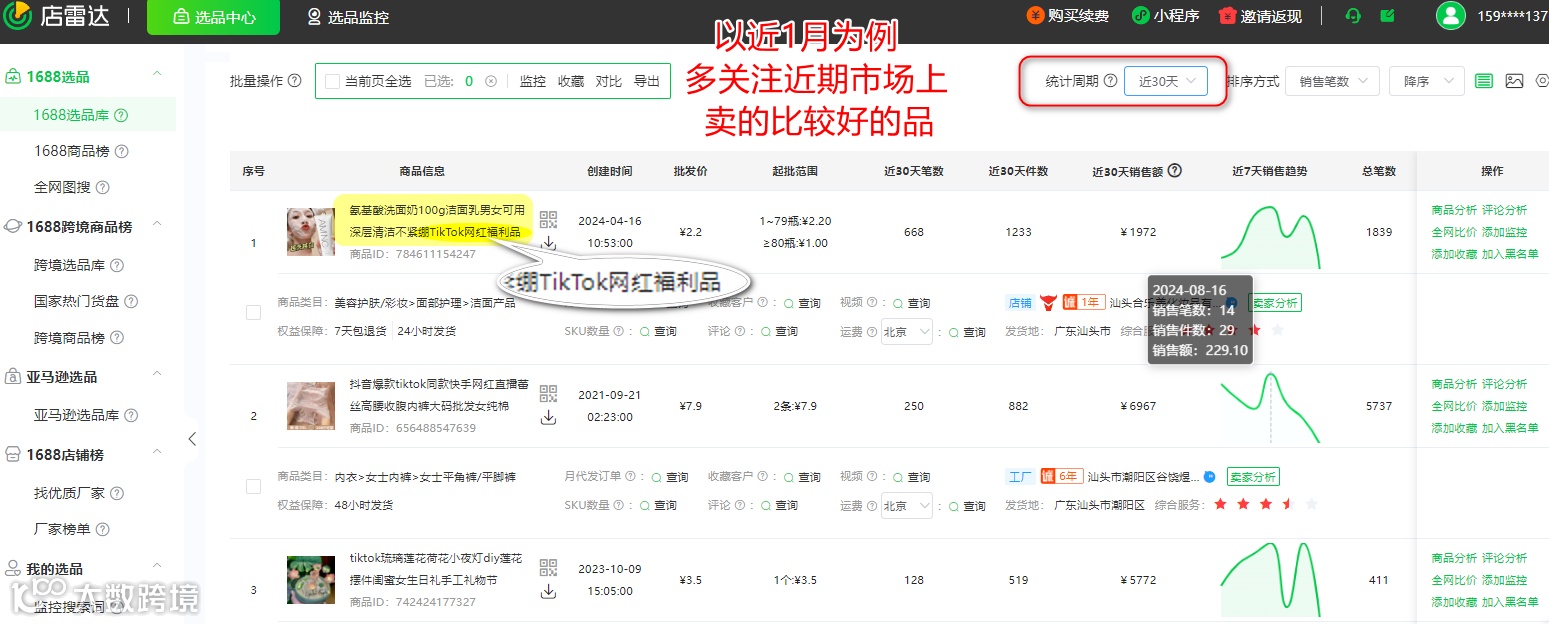Open 北京 shipping dropdown in second product
The height and width of the screenshot is (624, 1549).
point(907,505)
